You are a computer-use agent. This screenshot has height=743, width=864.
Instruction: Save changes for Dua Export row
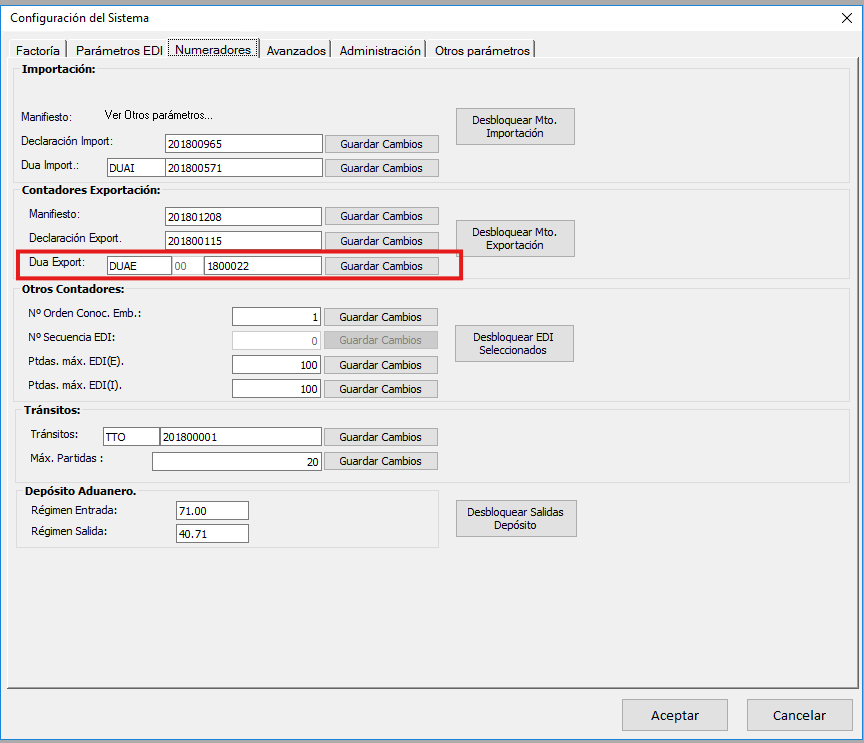pyautogui.click(x=381, y=266)
